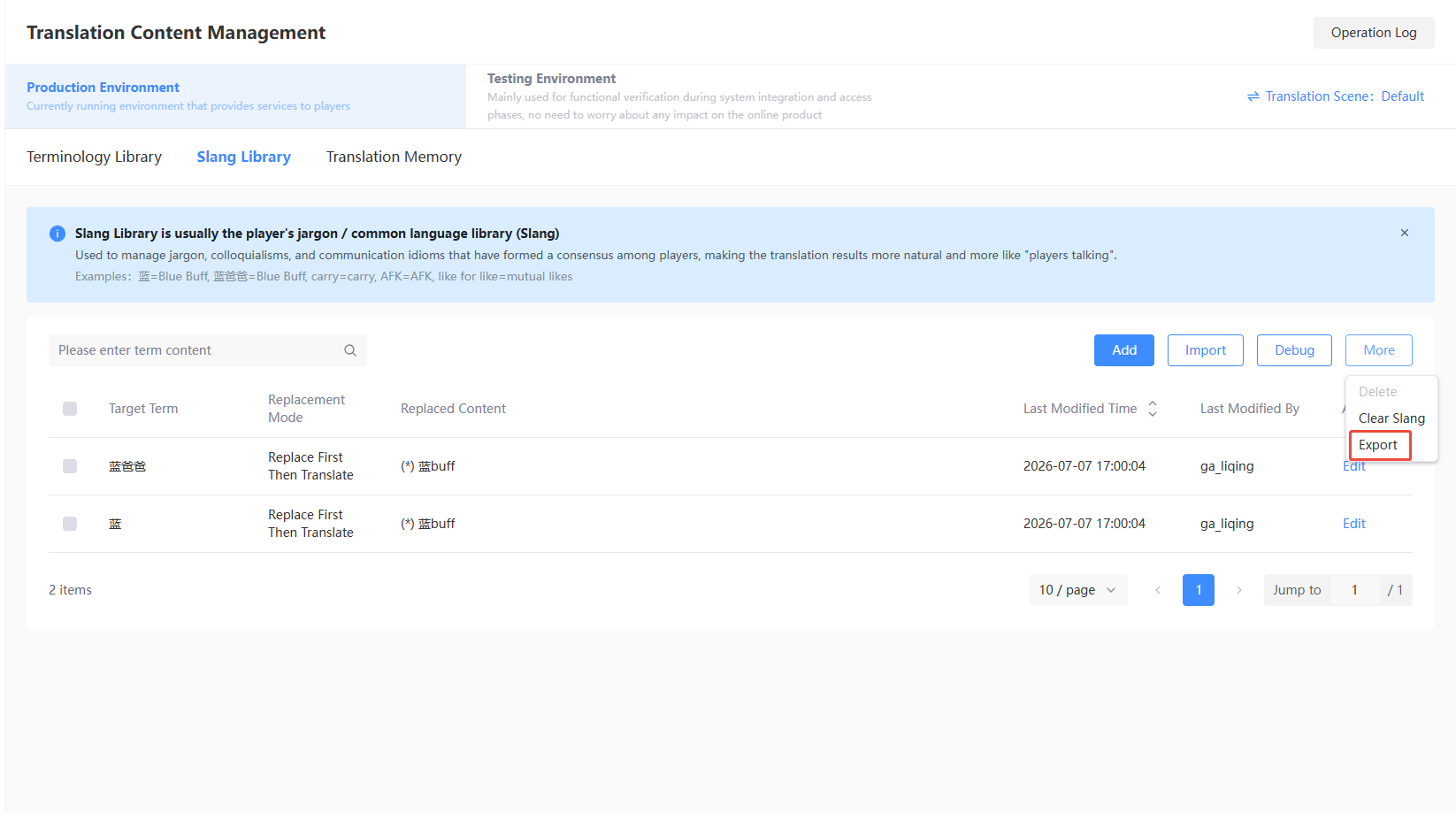Open the More actions dropdown
The height and width of the screenshot is (813, 1456).
click(x=1379, y=350)
